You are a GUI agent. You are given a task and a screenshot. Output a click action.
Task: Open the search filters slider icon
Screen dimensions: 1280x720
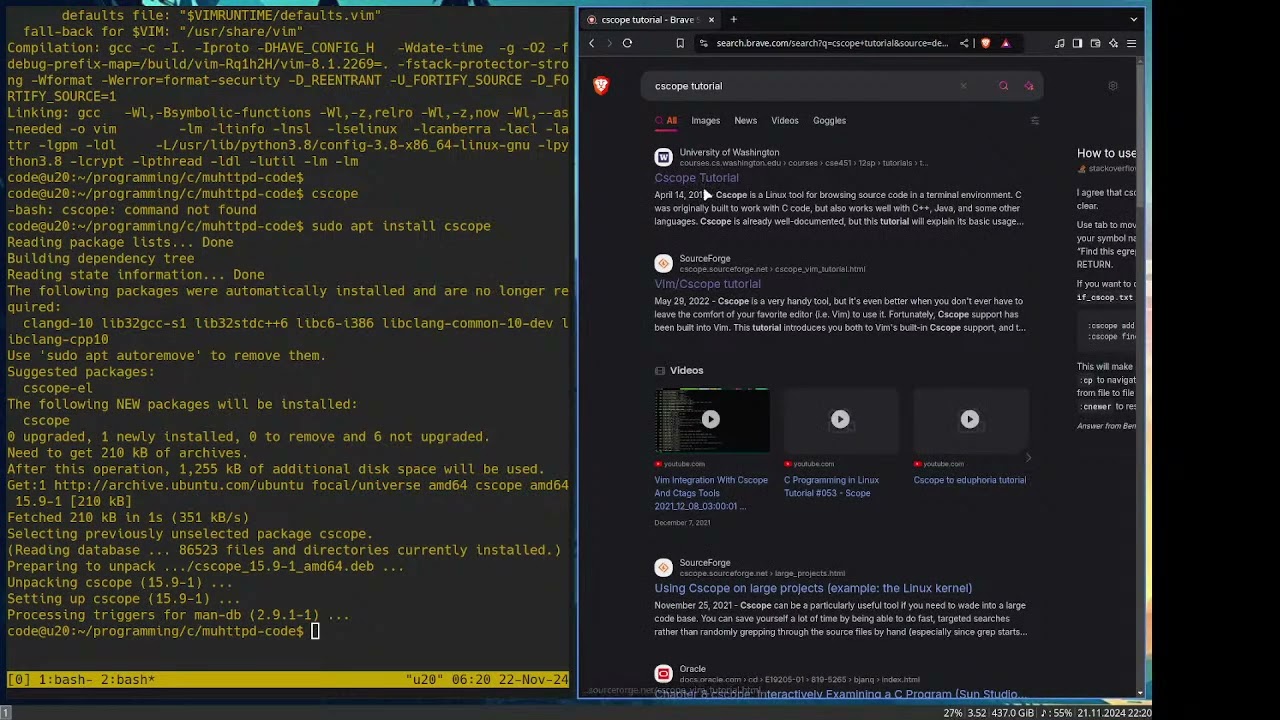(1034, 120)
